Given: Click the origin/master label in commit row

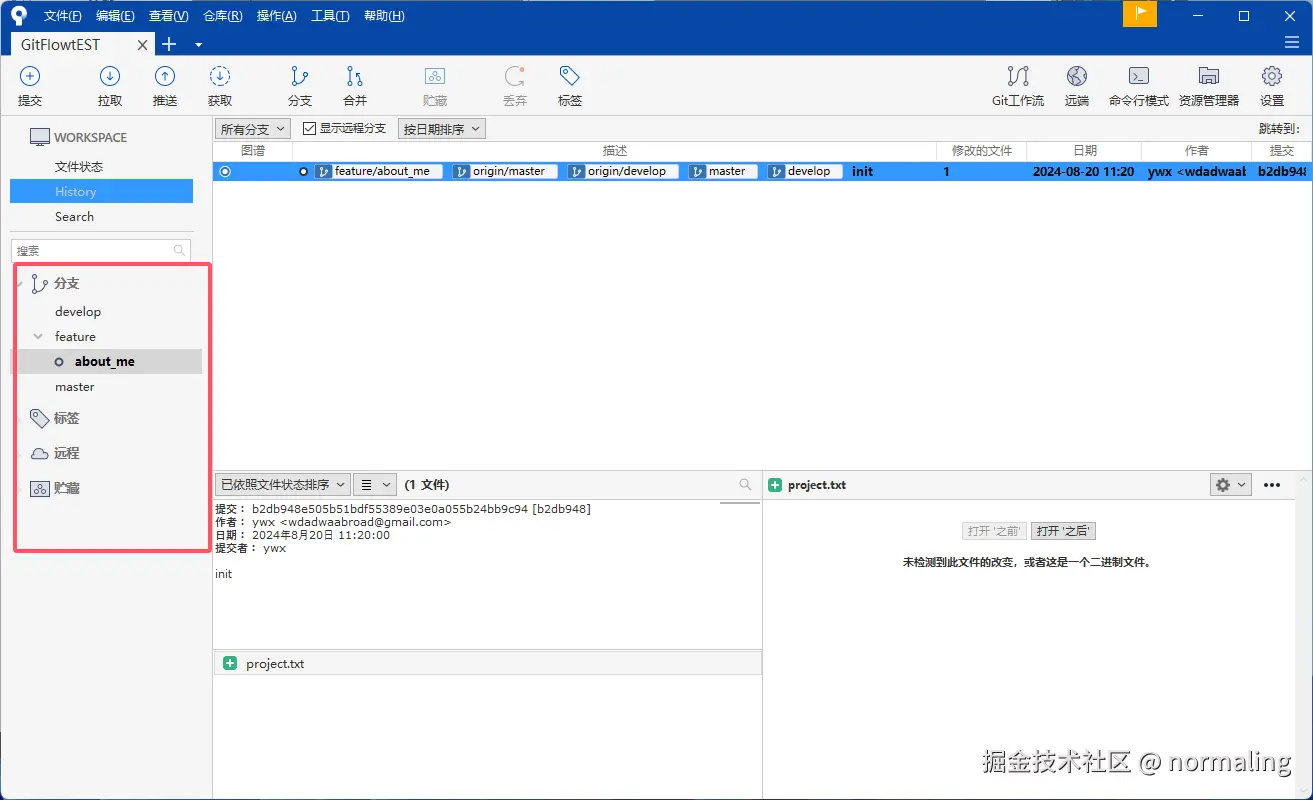Looking at the screenshot, I should pos(505,171).
